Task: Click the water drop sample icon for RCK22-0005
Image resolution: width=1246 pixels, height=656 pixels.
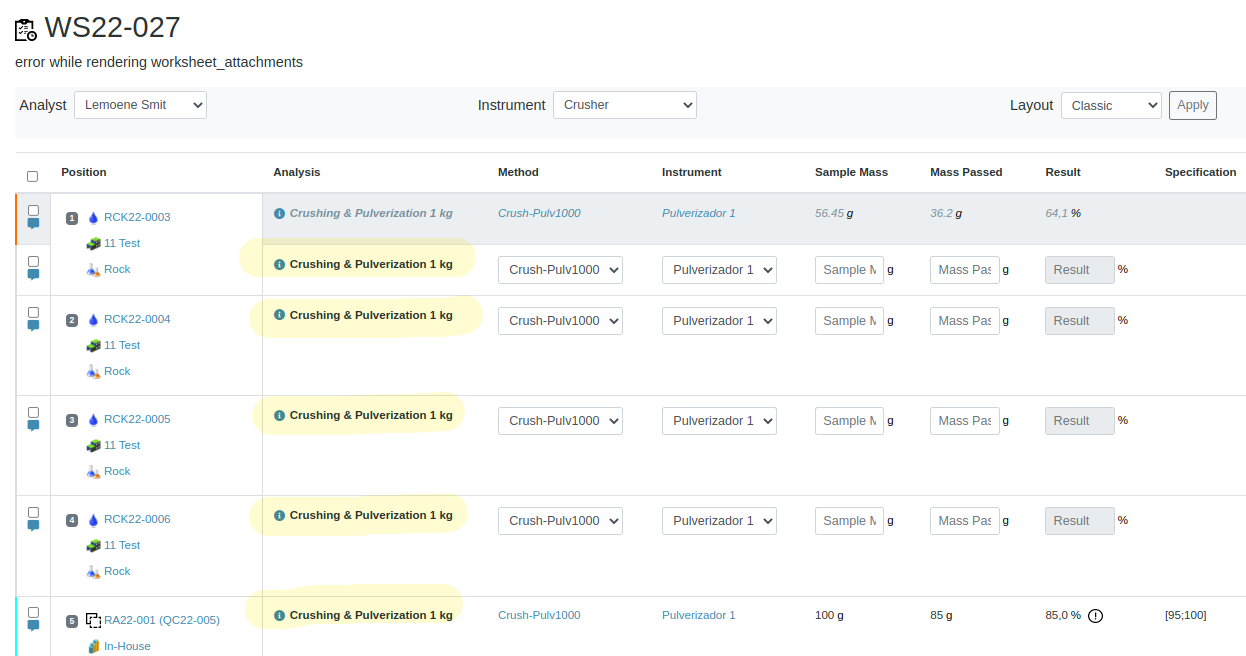Action: [x=93, y=420]
